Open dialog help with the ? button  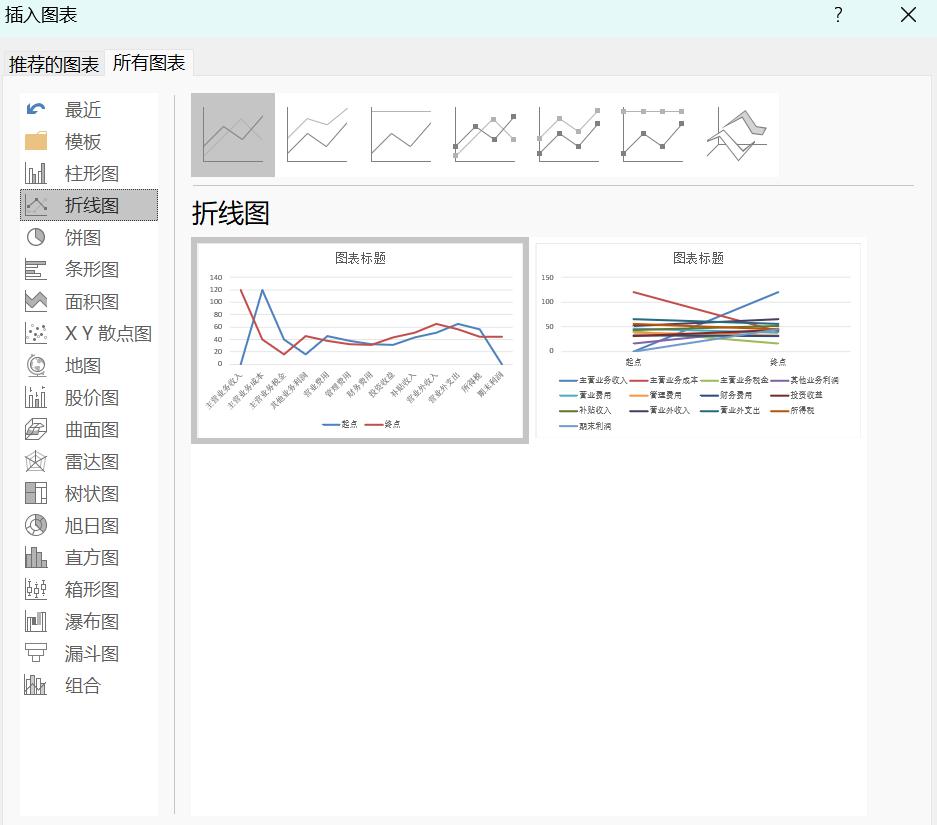(838, 15)
